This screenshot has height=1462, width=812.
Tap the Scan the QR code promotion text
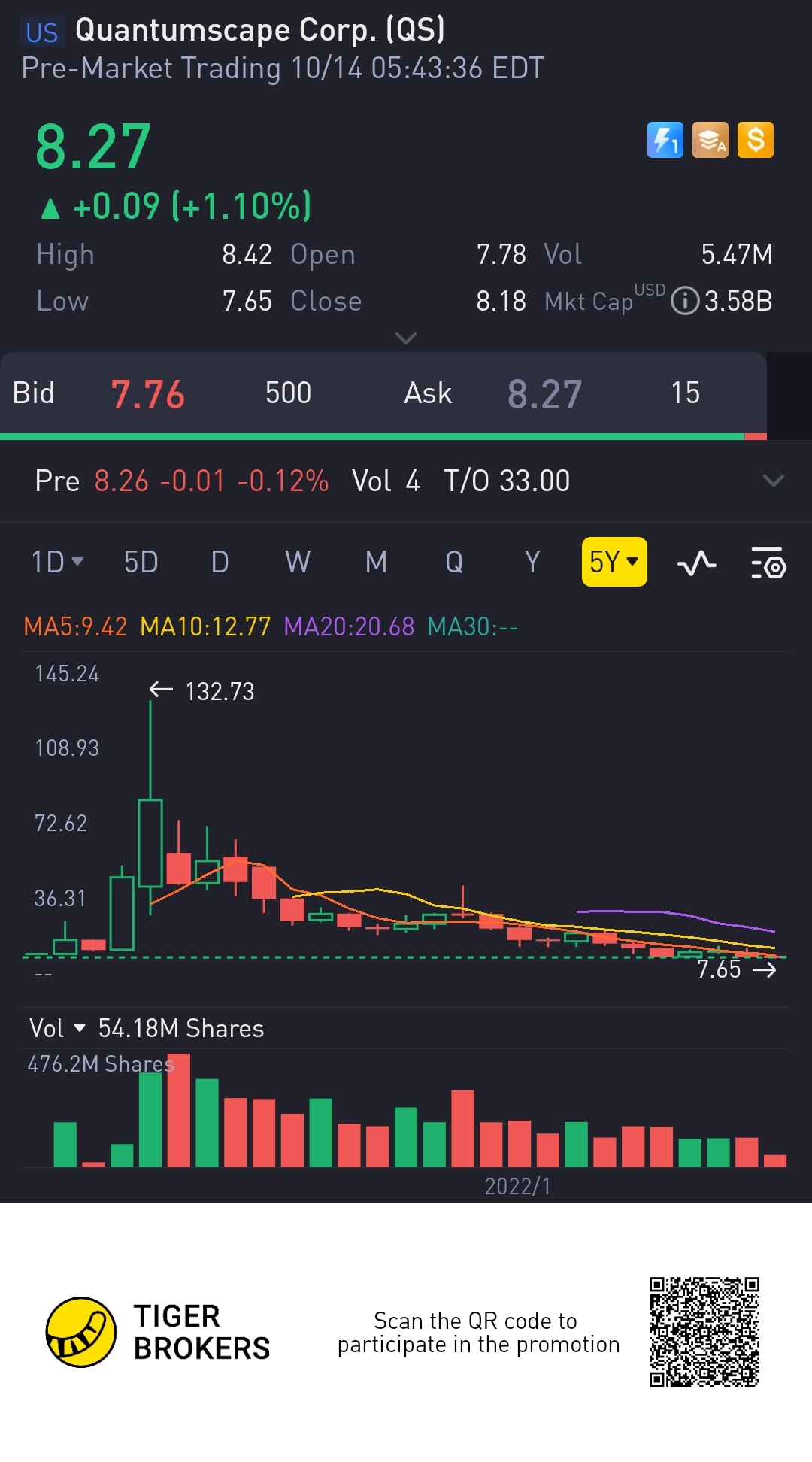[x=478, y=1332]
